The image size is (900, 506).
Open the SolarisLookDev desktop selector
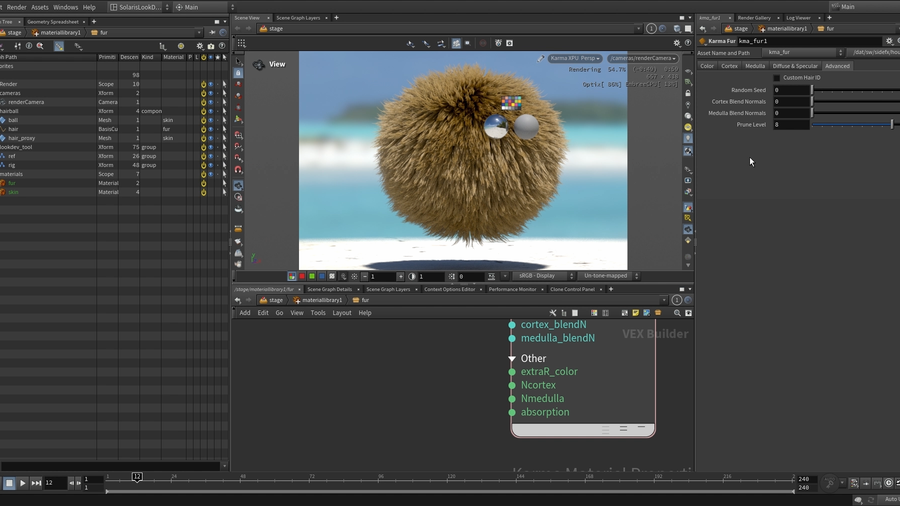pyautogui.click(x=139, y=7)
